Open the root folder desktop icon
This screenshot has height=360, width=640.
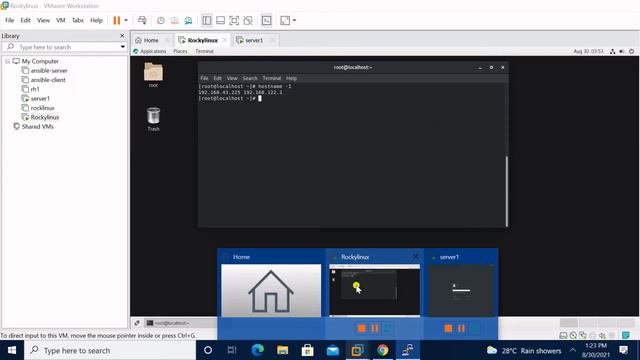click(x=153, y=75)
